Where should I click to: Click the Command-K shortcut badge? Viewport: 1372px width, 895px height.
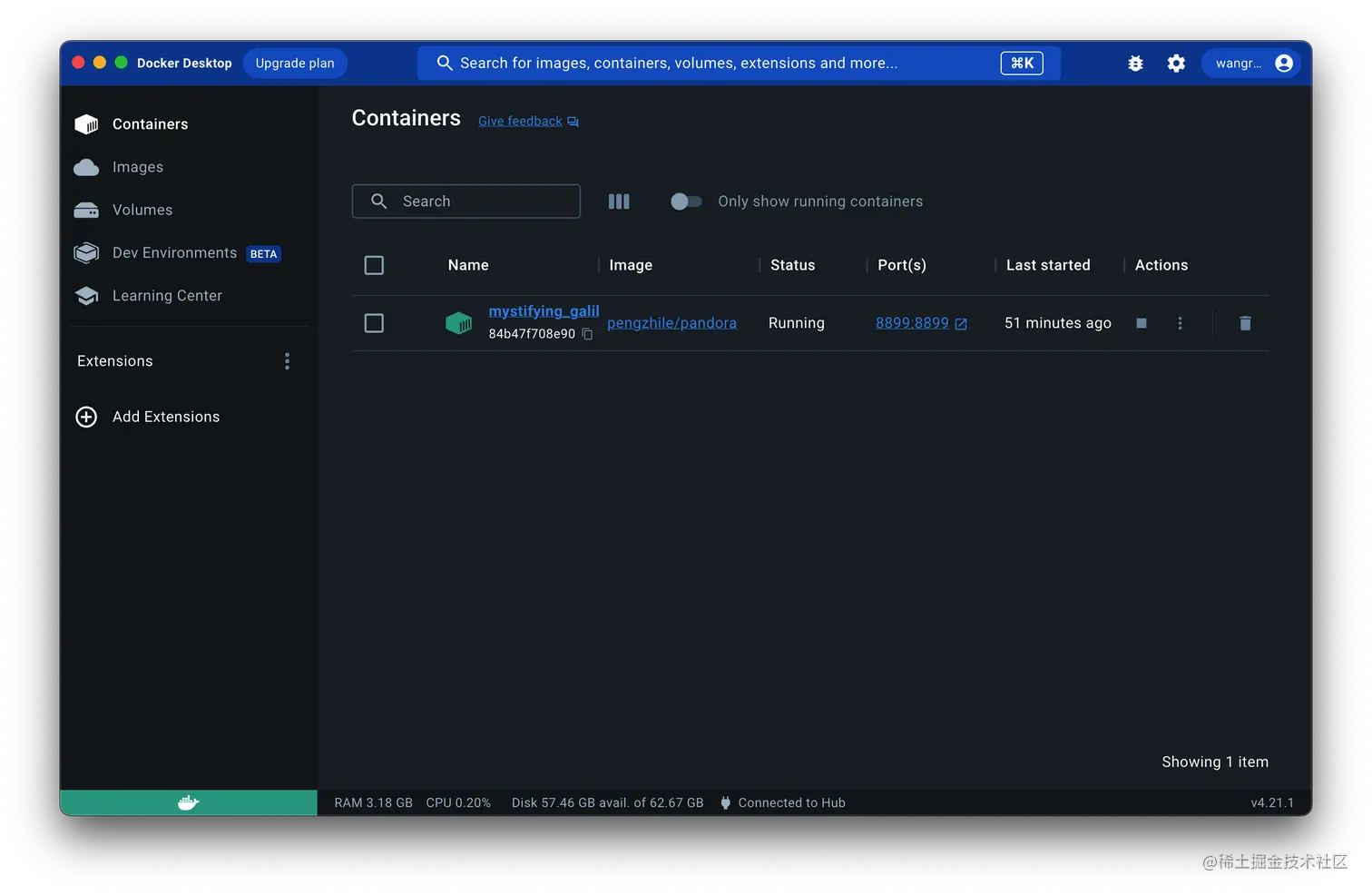[x=1022, y=64]
